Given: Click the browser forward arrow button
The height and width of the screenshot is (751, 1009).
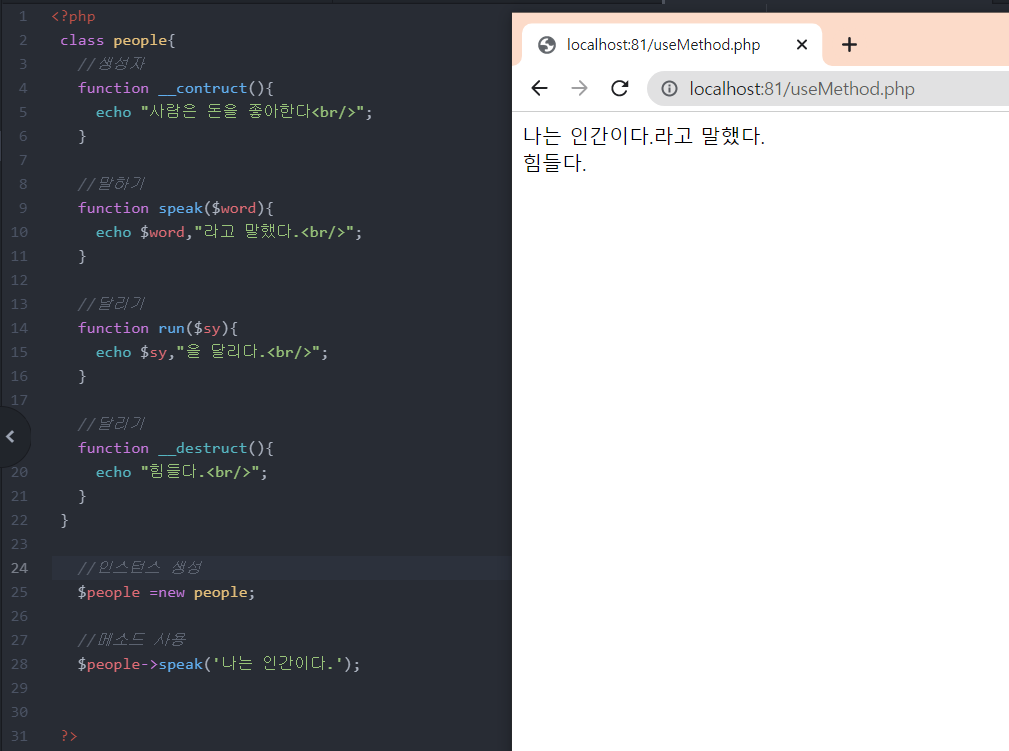Looking at the screenshot, I should (579, 88).
